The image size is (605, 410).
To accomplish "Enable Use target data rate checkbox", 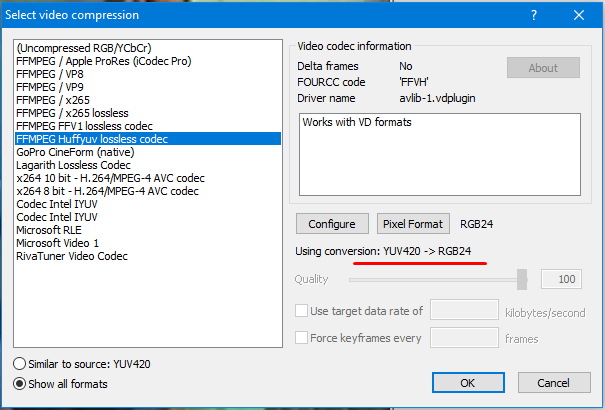I will pos(302,311).
